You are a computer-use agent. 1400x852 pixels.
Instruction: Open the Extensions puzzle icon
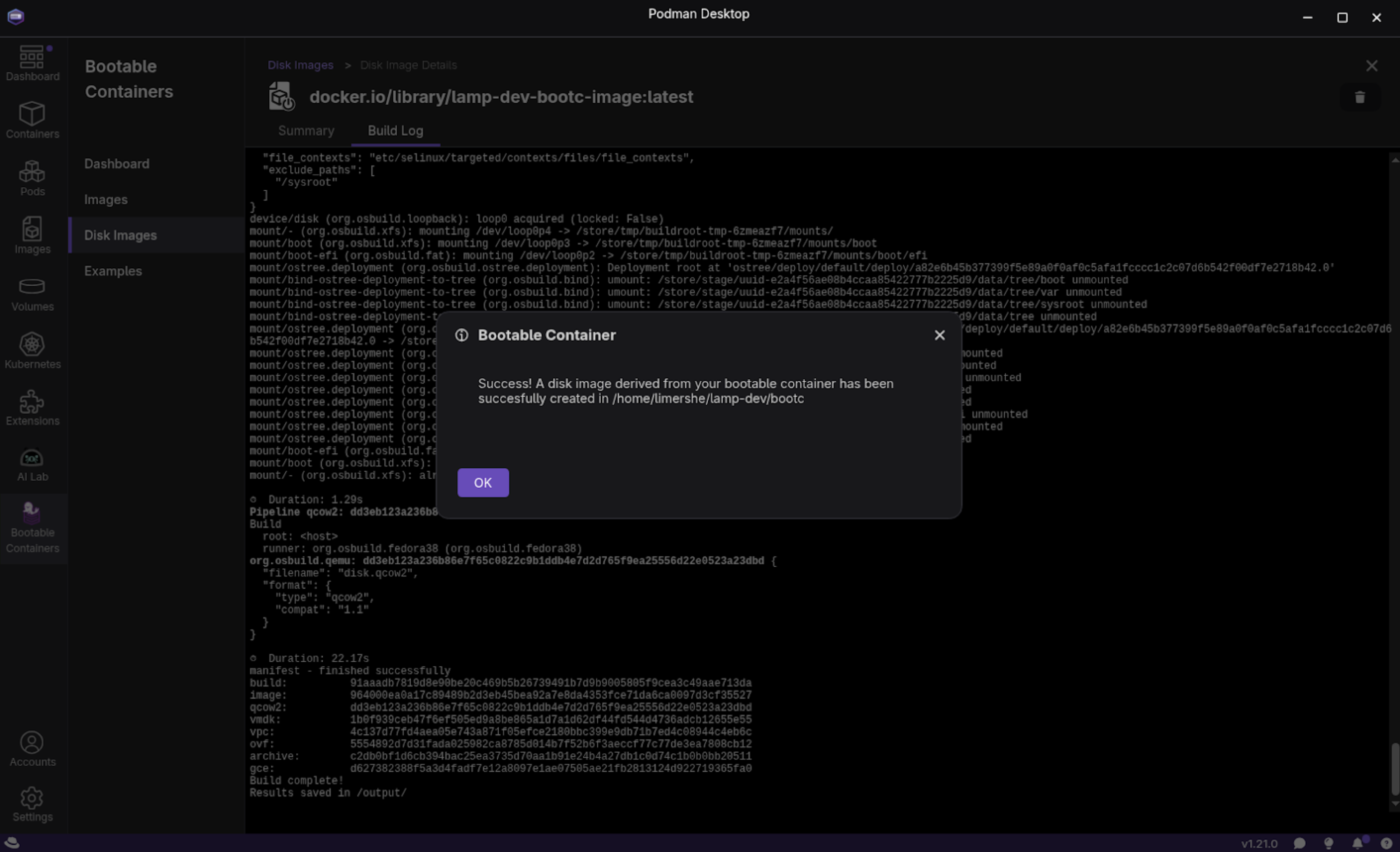(x=32, y=408)
